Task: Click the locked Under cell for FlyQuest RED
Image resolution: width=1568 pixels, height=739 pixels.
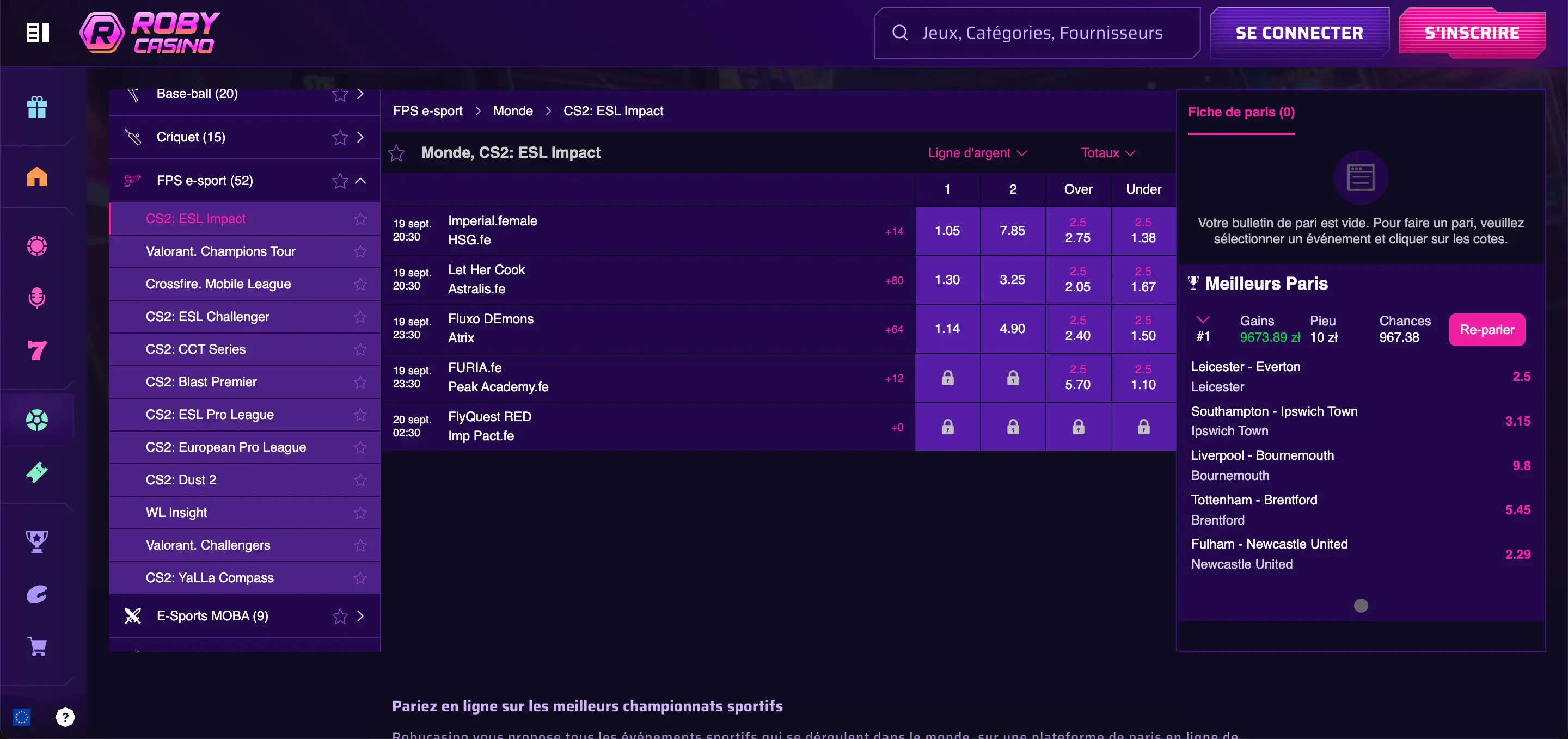Action: [1143, 427]
